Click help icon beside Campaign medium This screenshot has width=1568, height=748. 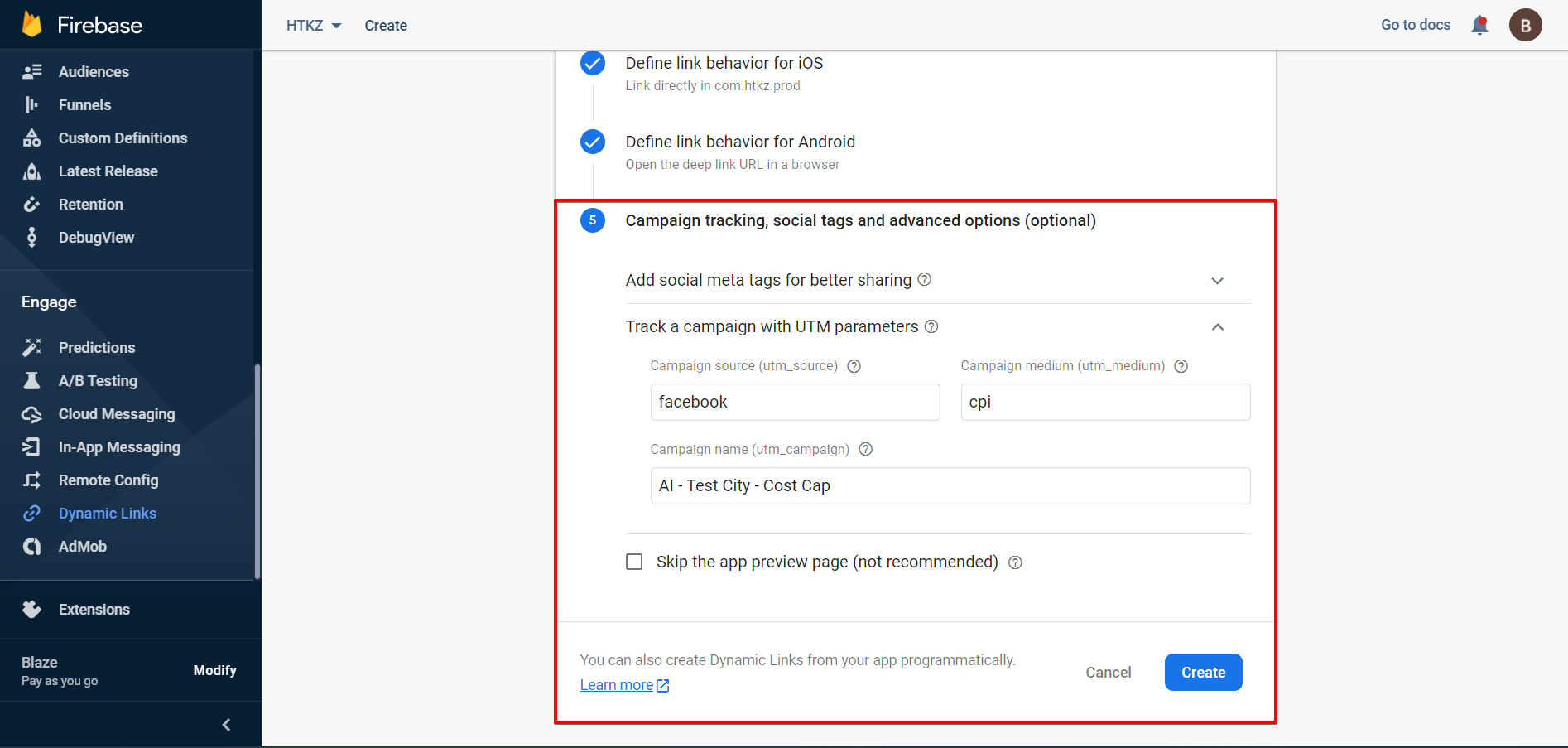pos(1181,366)
